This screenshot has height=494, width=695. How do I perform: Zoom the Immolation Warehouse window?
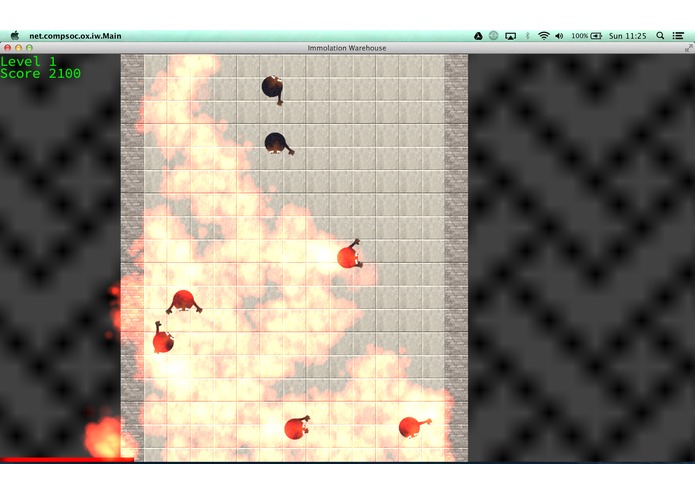coord(29,47)
